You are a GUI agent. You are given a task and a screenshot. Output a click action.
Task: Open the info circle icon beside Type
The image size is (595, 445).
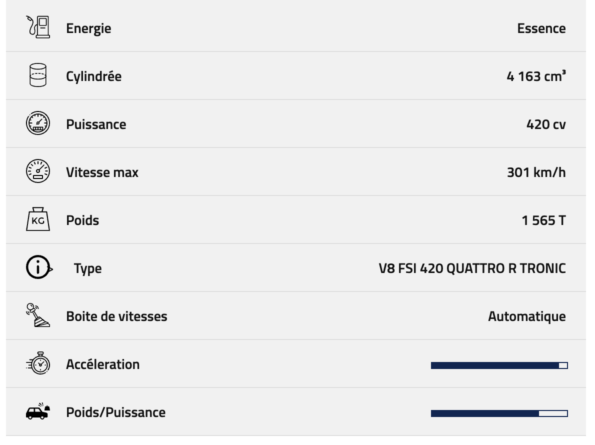click(x=39, y=267)
